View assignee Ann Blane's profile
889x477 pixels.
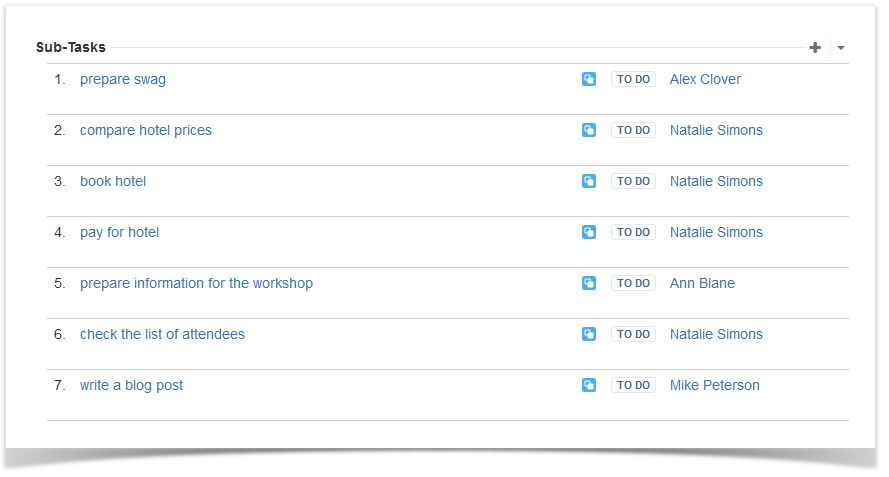(x=702, y=284)
